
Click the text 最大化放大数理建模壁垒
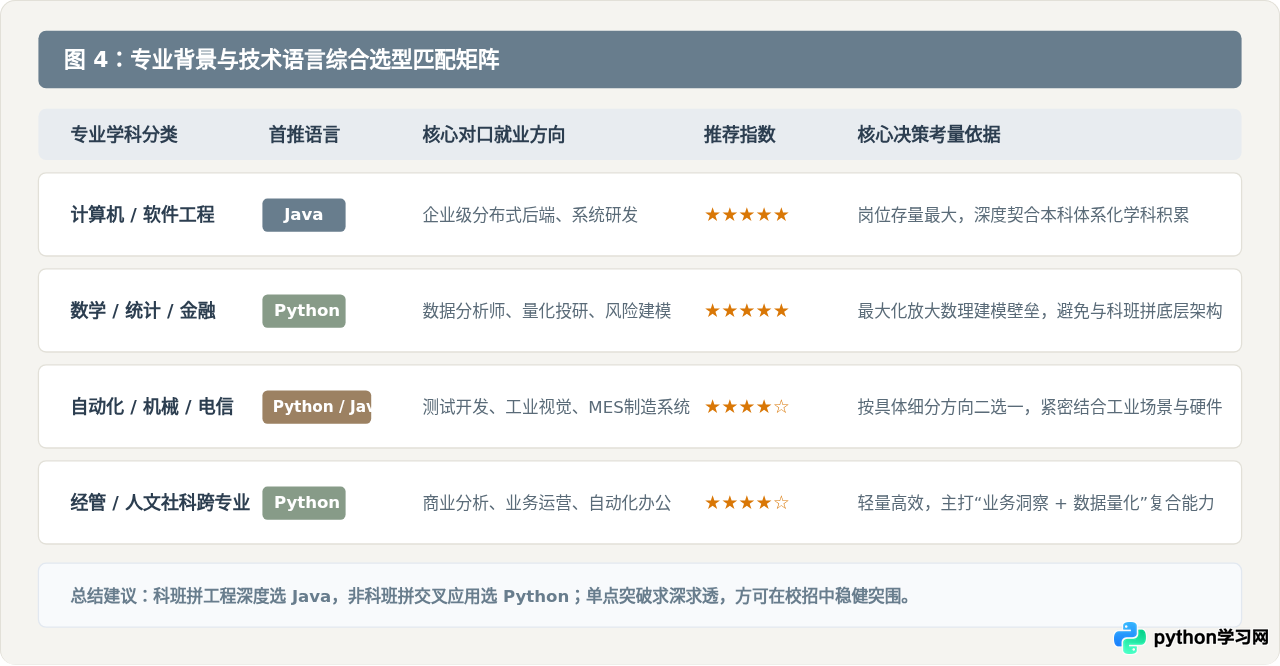pos(948,311)
